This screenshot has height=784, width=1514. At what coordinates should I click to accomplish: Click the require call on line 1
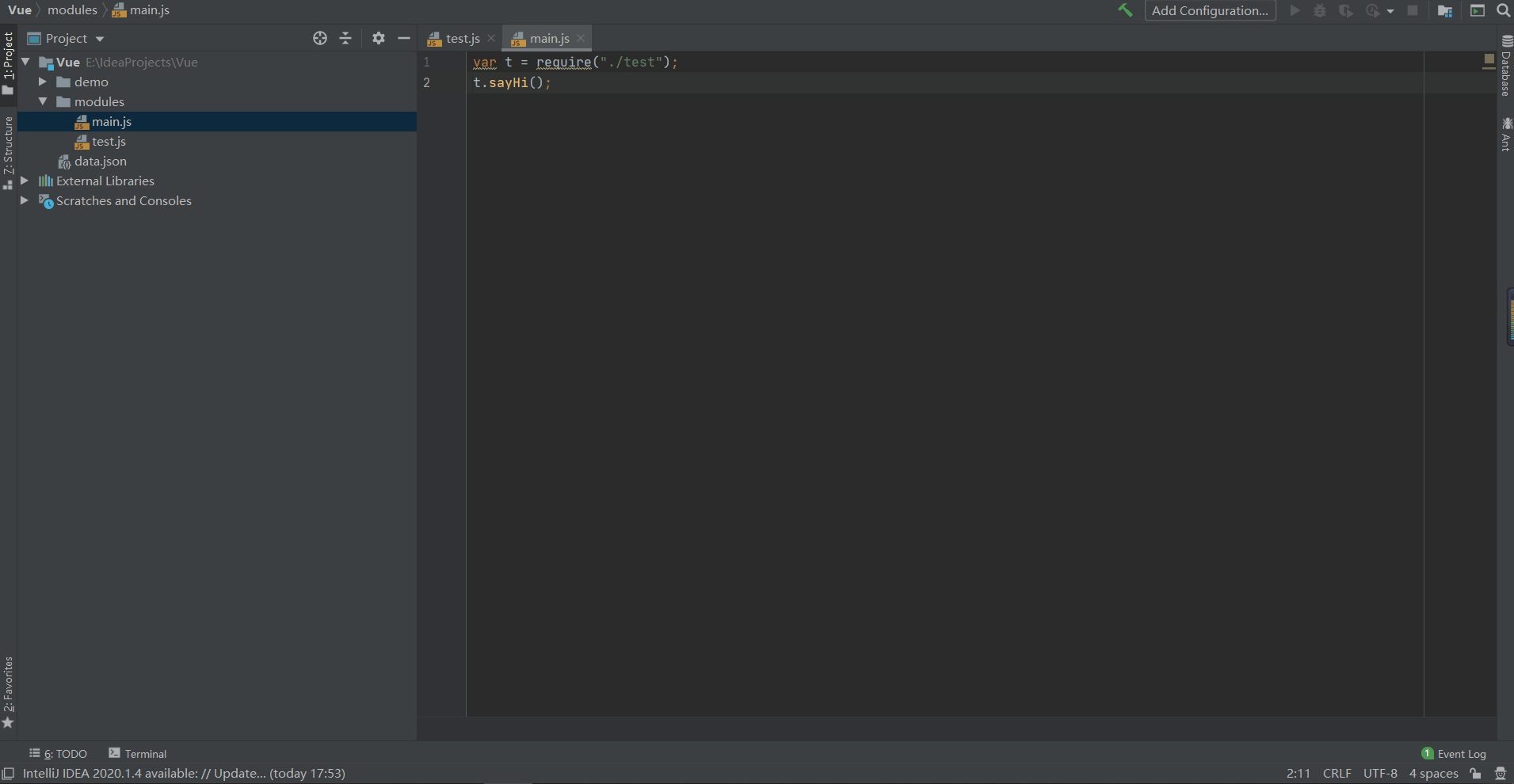click(563, 62)
